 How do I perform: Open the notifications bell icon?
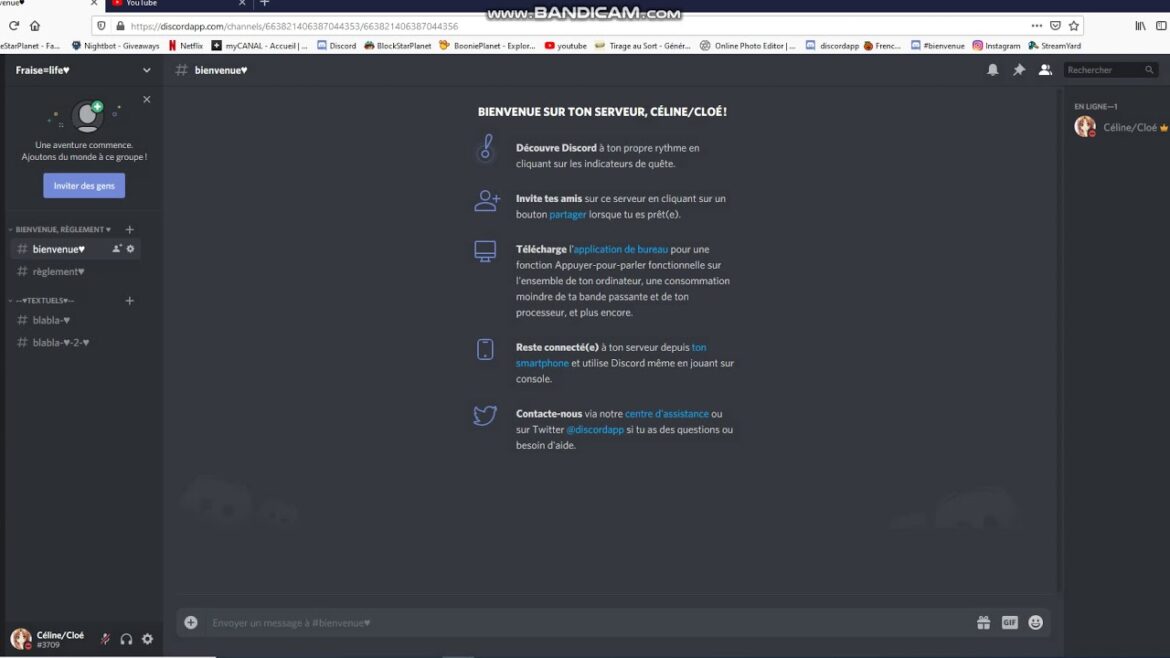[x=991, y=70]
